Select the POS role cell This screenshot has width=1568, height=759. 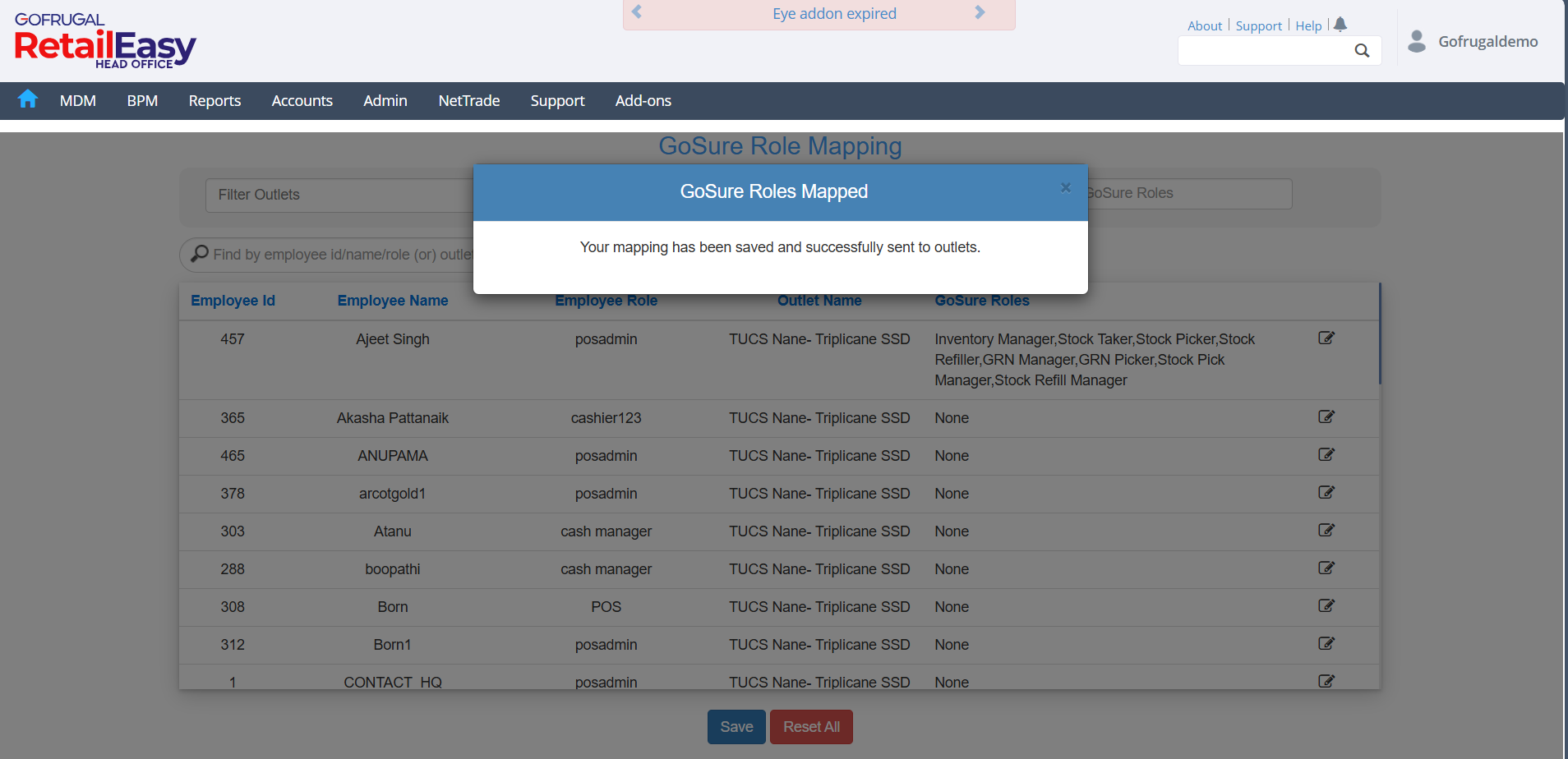(606, 607)
